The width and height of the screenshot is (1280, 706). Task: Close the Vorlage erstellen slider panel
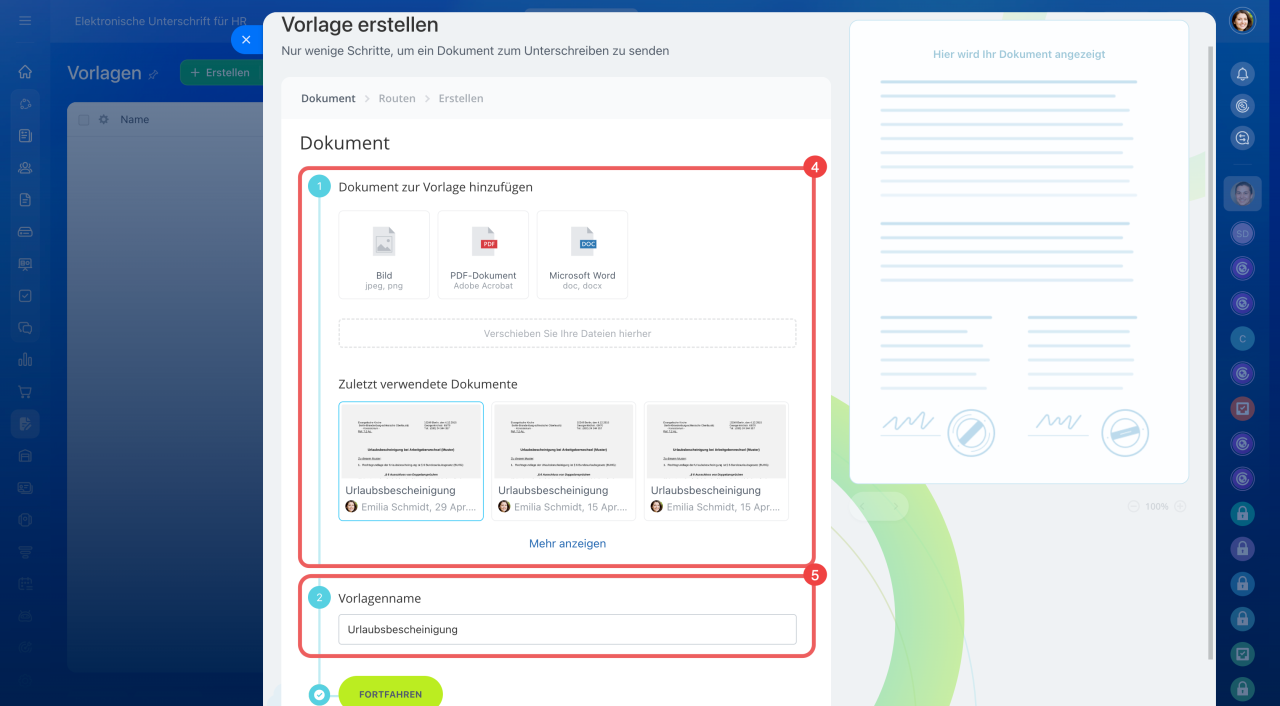coord(246,39)
